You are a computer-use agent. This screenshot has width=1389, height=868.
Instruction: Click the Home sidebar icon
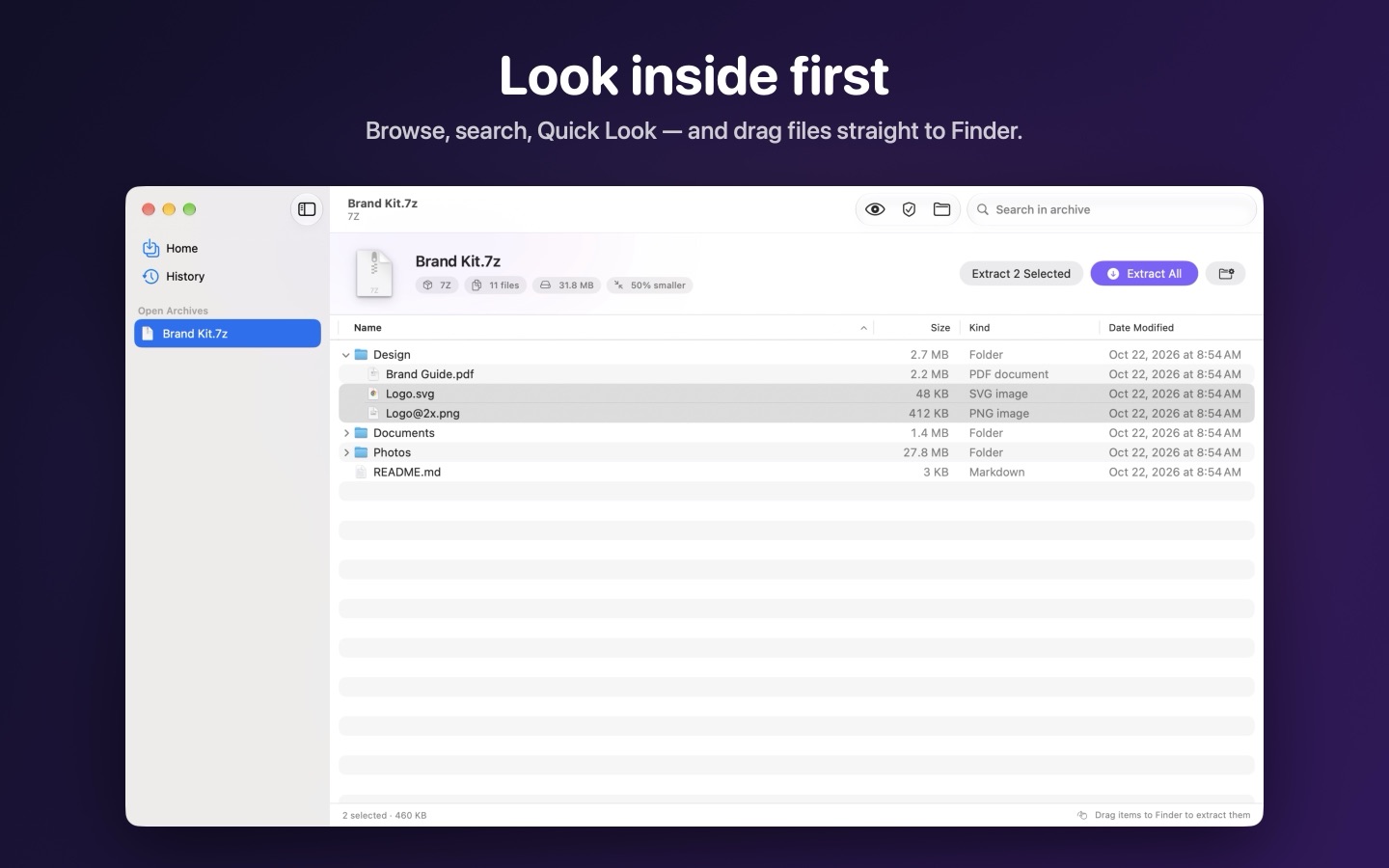pos(150,248)
